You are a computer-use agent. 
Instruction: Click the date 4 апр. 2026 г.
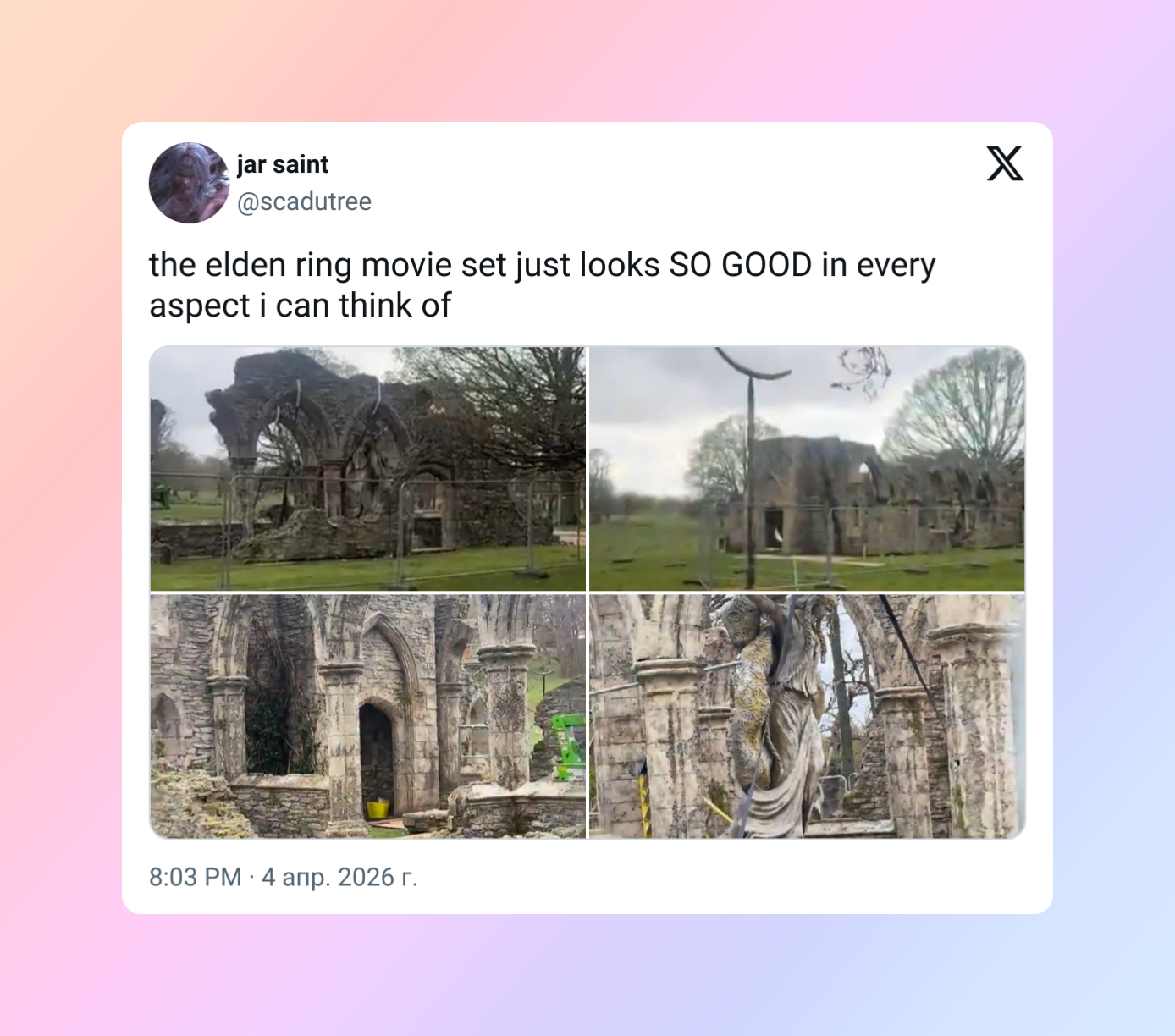[x=339, y=877]
